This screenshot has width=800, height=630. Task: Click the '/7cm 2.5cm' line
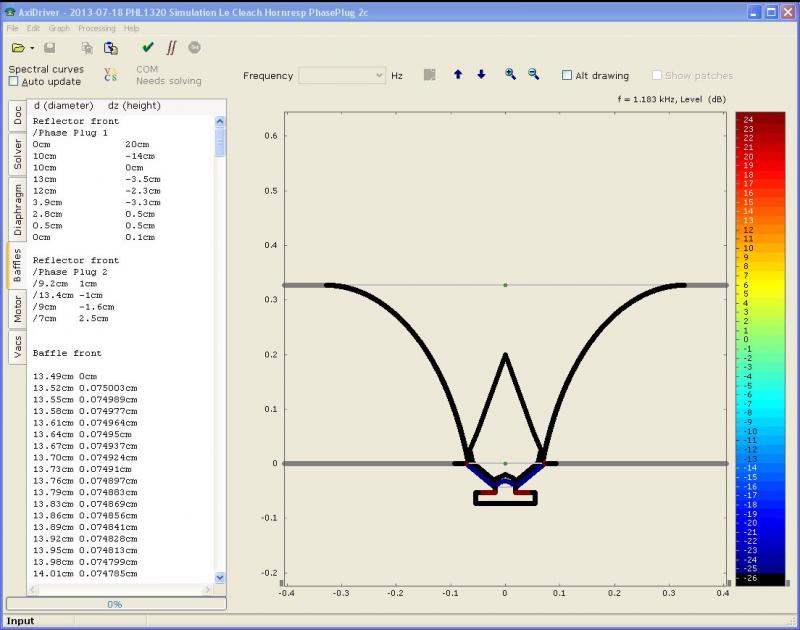coord(71,318)
